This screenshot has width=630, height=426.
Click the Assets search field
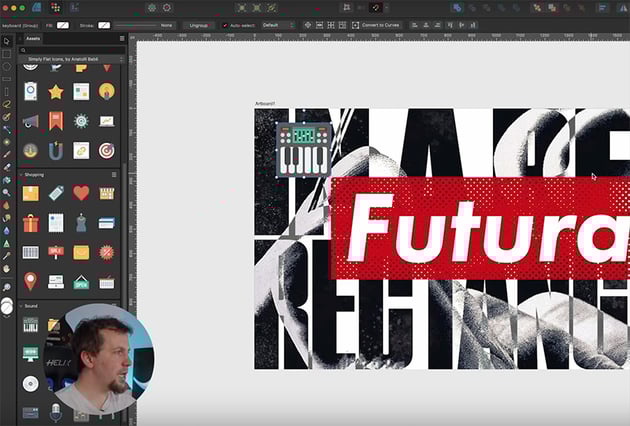pos(72,50)
